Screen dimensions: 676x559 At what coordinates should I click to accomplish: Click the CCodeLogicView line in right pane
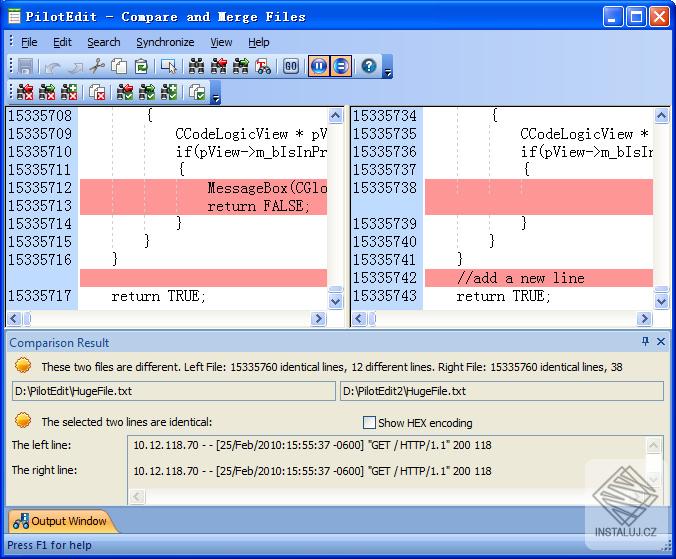pos(584,134)
